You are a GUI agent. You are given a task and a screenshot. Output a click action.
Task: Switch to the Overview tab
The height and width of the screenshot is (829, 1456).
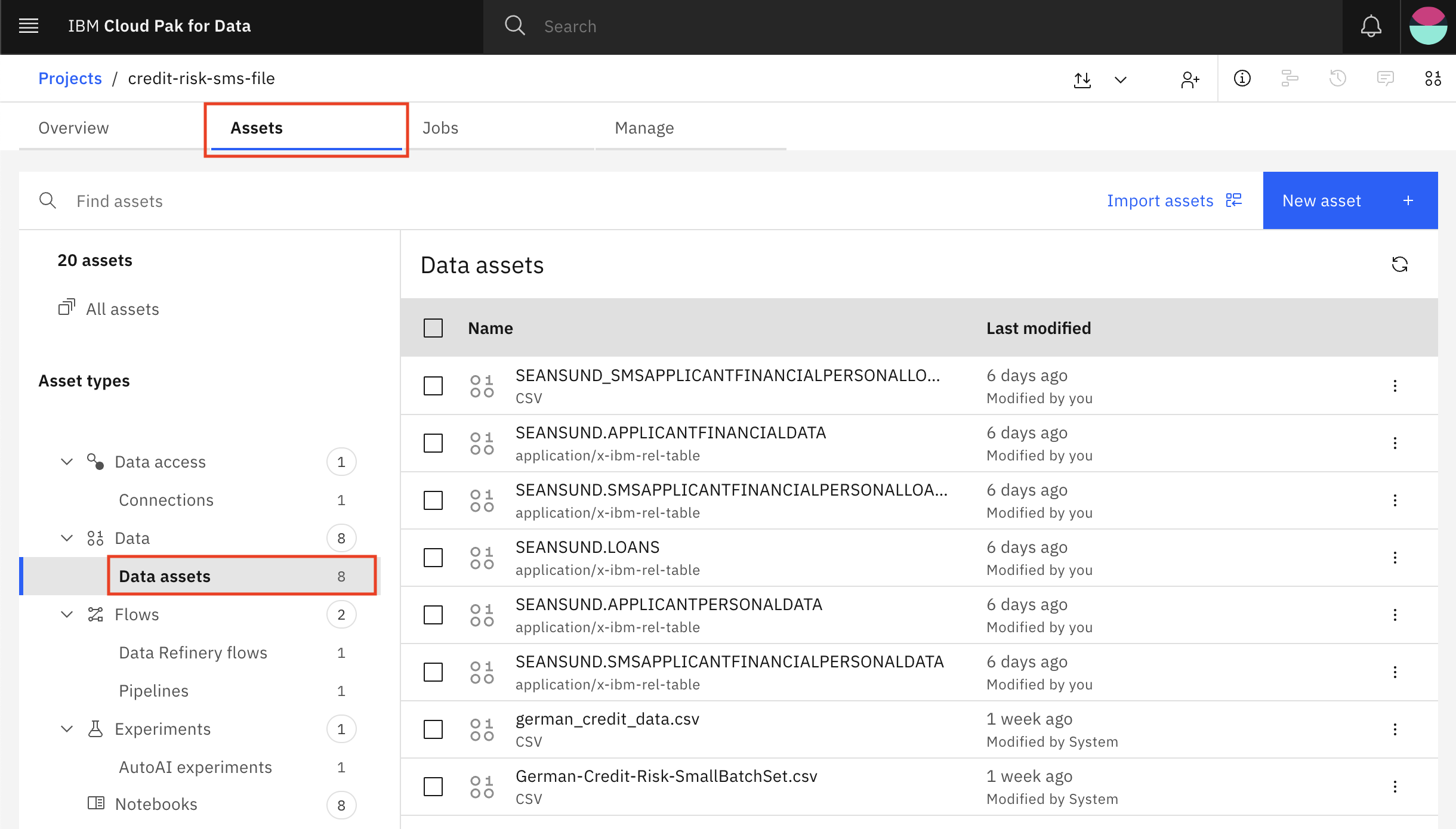pyautogui.click(x=73, y=127)
